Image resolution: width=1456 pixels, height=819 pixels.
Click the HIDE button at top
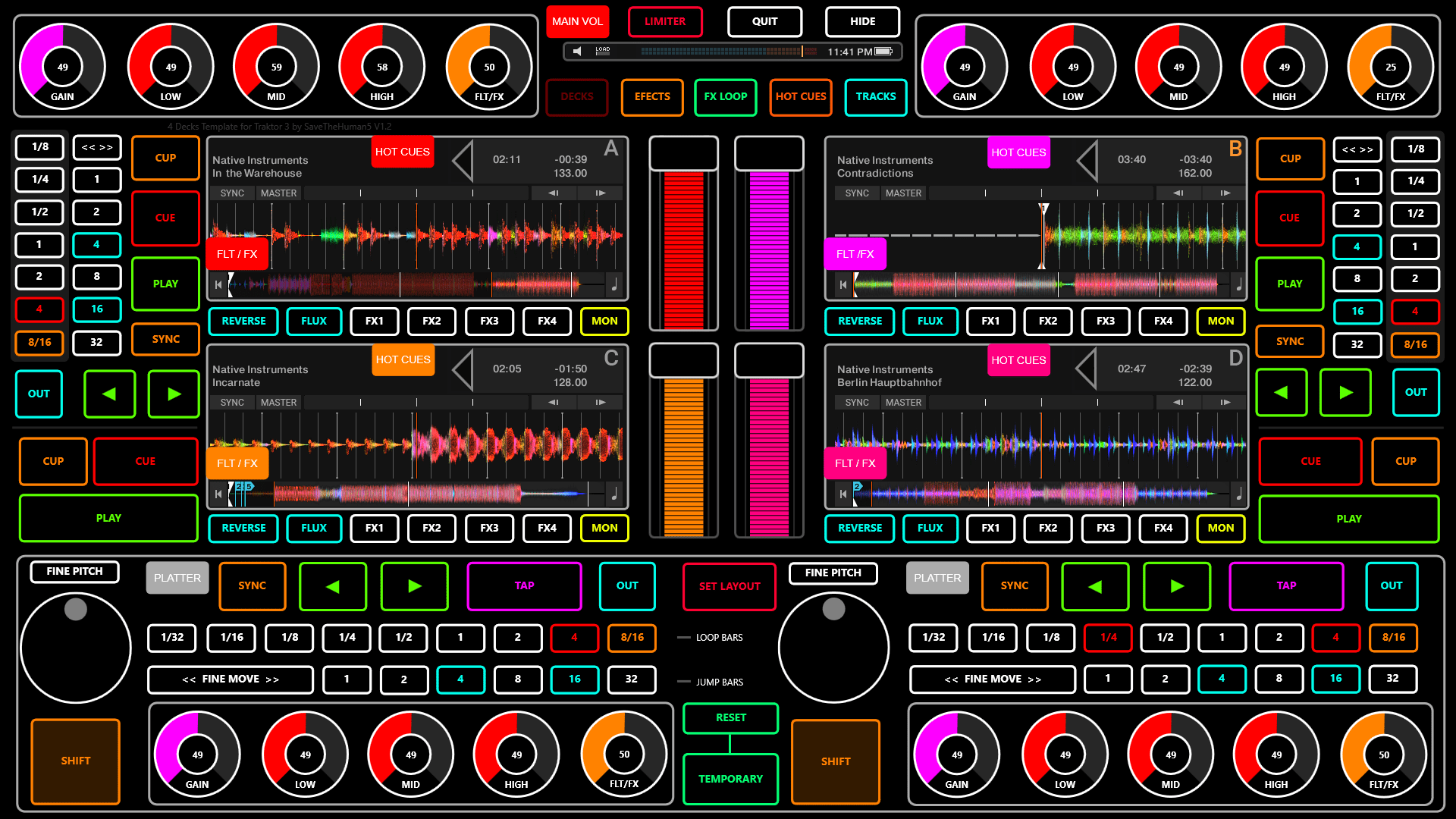pyautogui.click(x=862, y=21)
